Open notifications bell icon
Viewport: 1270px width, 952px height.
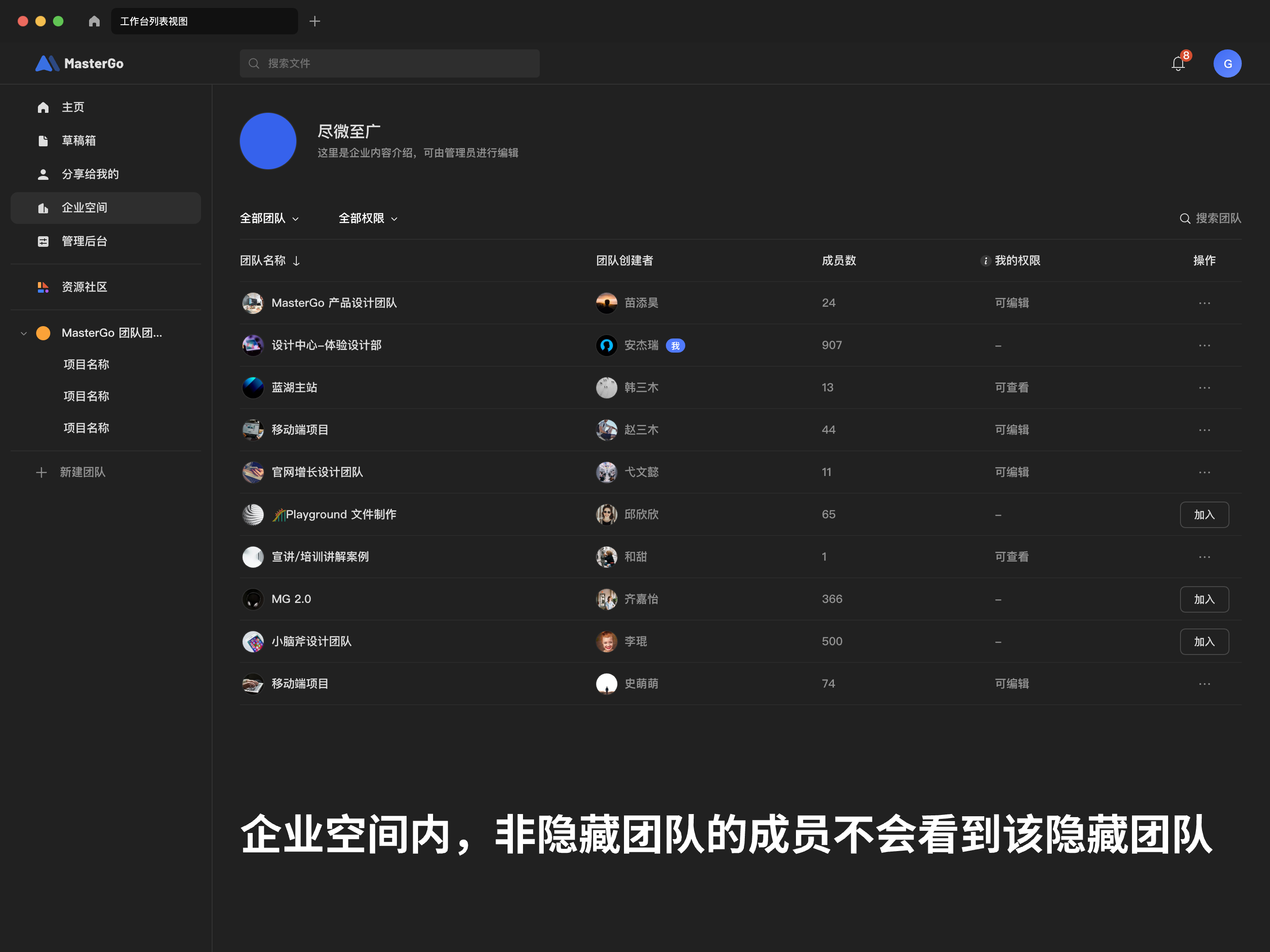[1178, 64]
